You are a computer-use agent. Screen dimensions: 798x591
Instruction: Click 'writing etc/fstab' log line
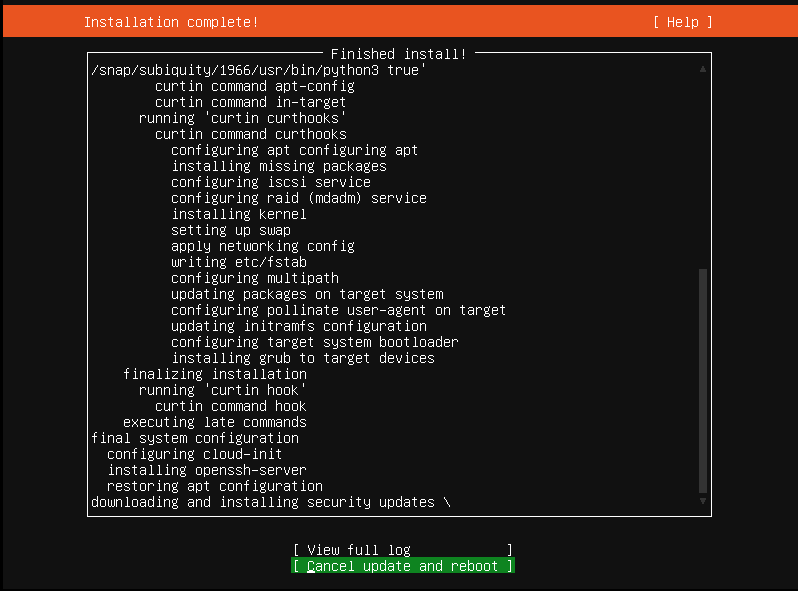click(x=239, y=262)
